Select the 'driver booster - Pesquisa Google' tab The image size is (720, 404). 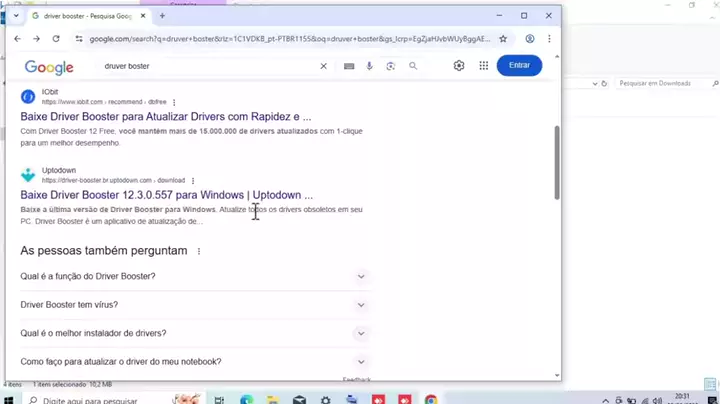coord(85,16)
